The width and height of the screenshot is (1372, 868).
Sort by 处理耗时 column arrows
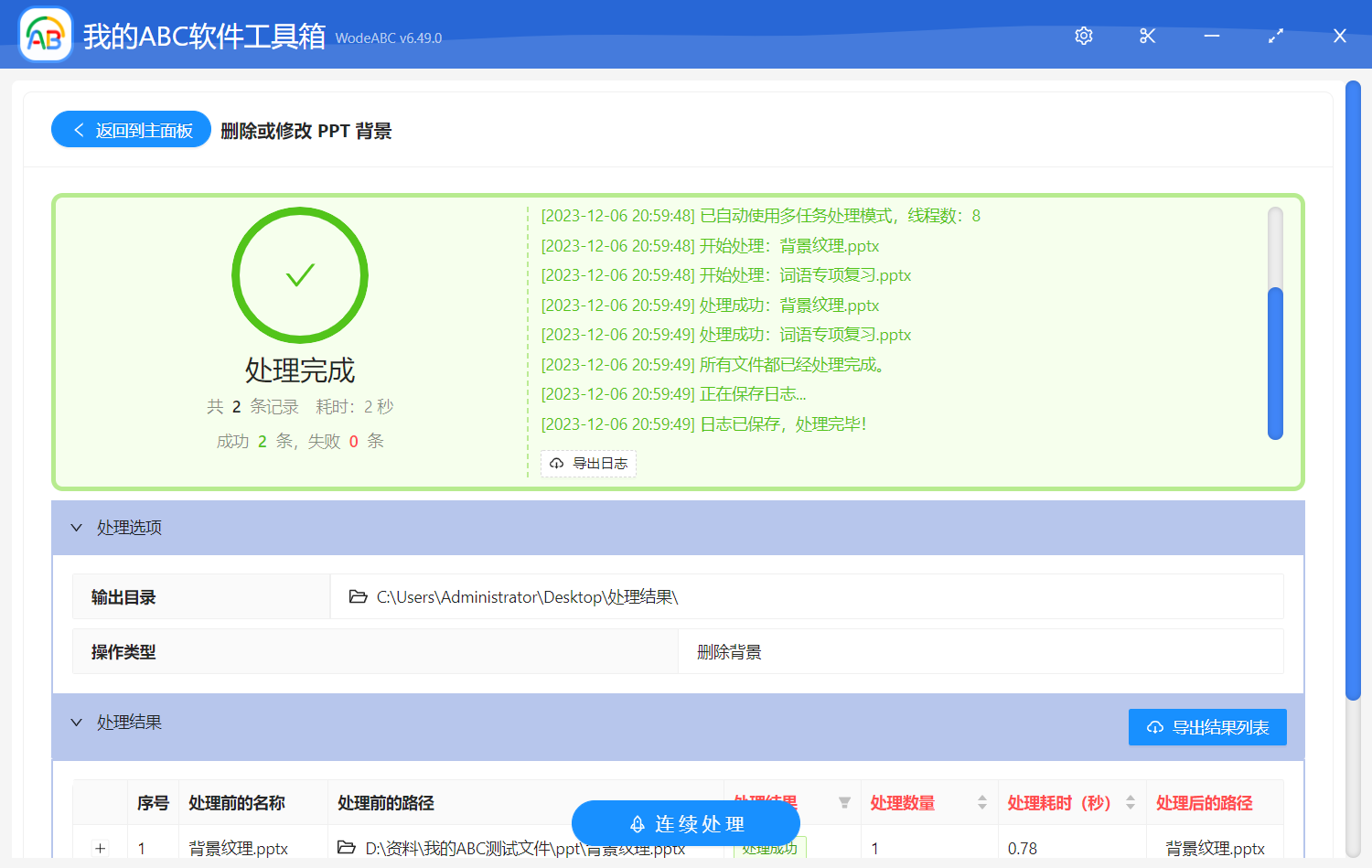(1131, 803)
